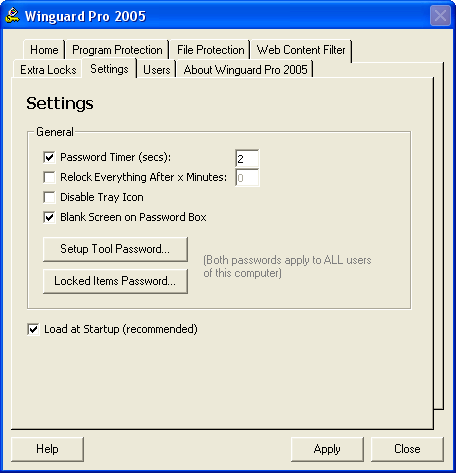
Task: Check the Disable Tray Icon option
Action: tap(49, 197)
